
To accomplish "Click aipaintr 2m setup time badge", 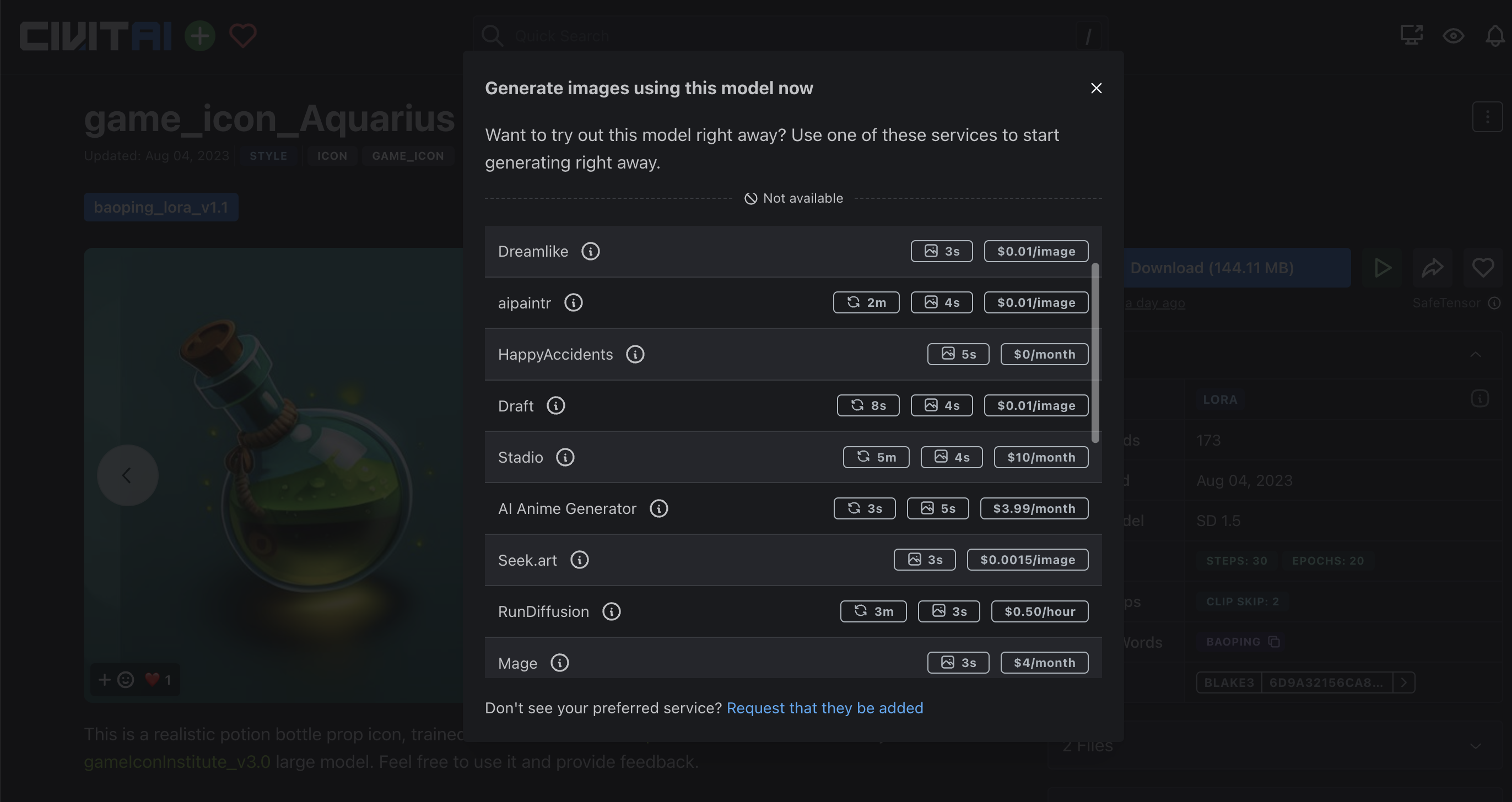I will (866, 303).
